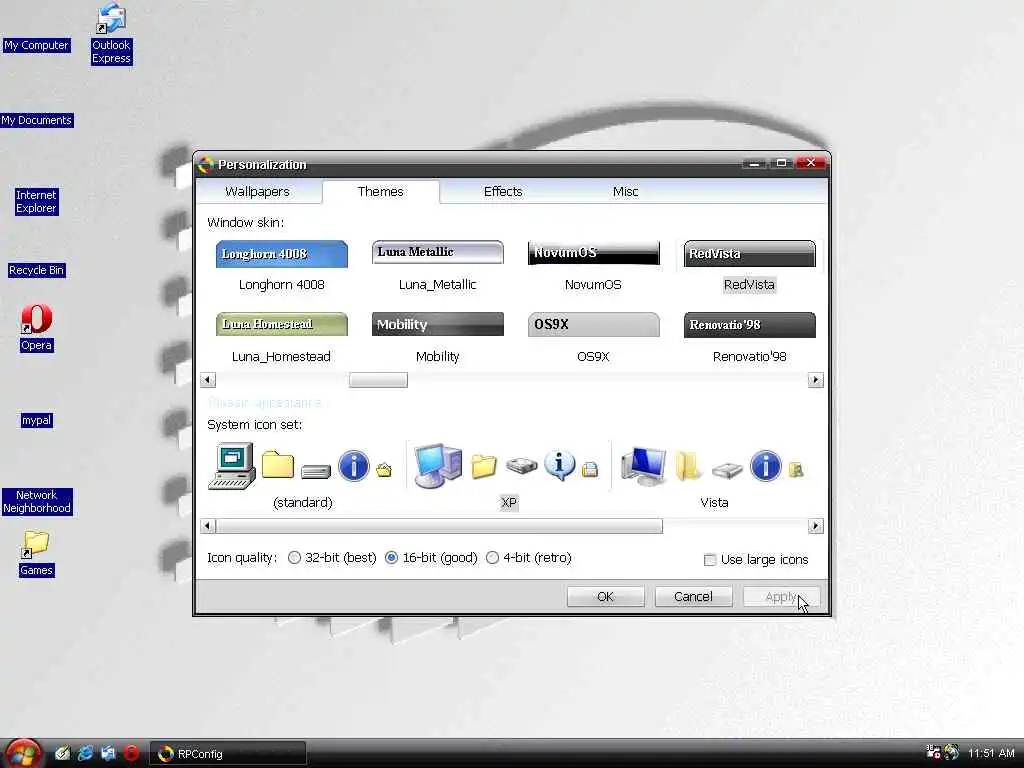Choose the Longhorn 4008 window skin
Screen dimensions: 1024x768
[x=281, y=254]
